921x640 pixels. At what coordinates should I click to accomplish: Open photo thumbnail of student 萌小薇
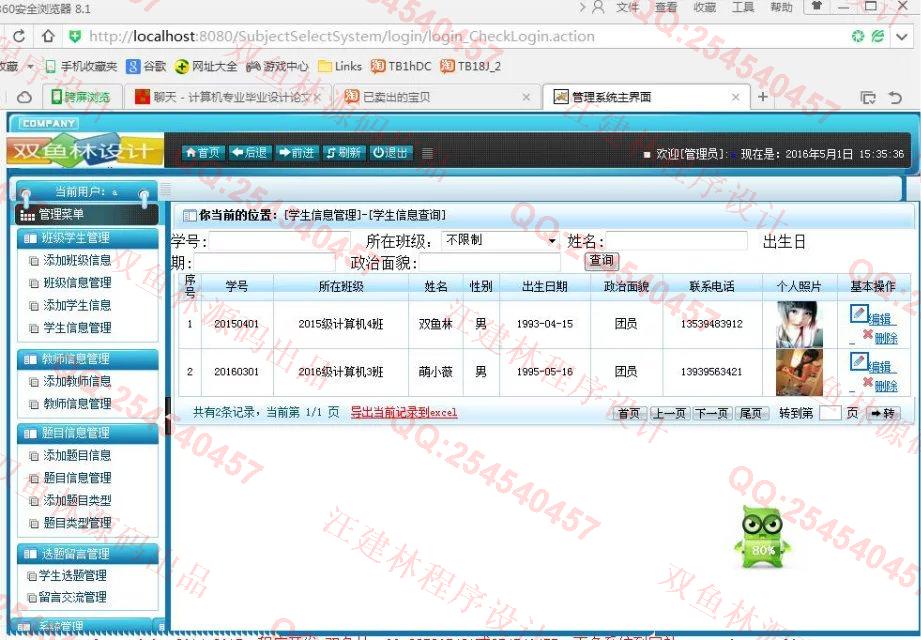tap(799, 372)
